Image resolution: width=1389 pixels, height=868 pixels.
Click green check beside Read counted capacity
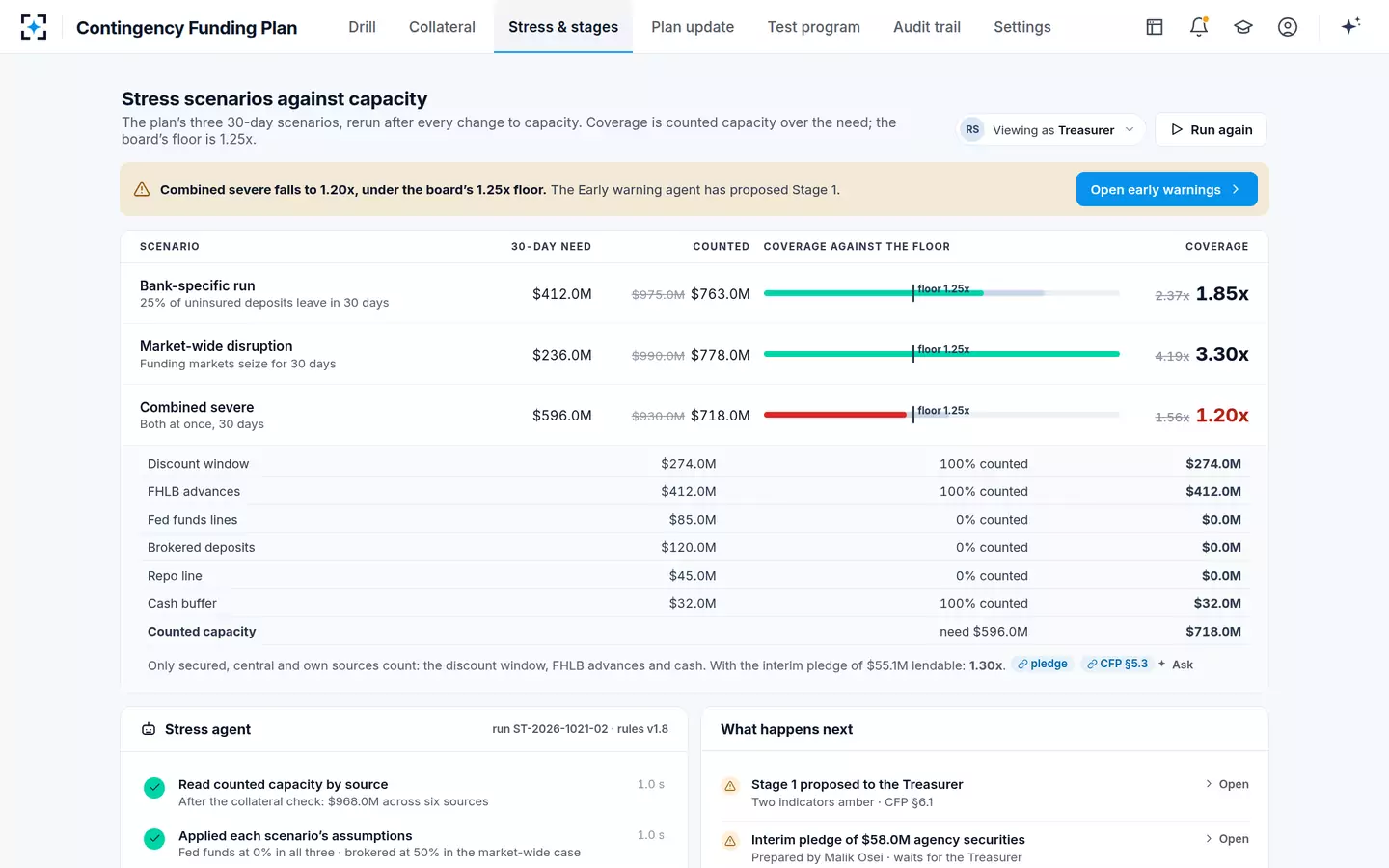pyautogui.click(x=154, y=788)
